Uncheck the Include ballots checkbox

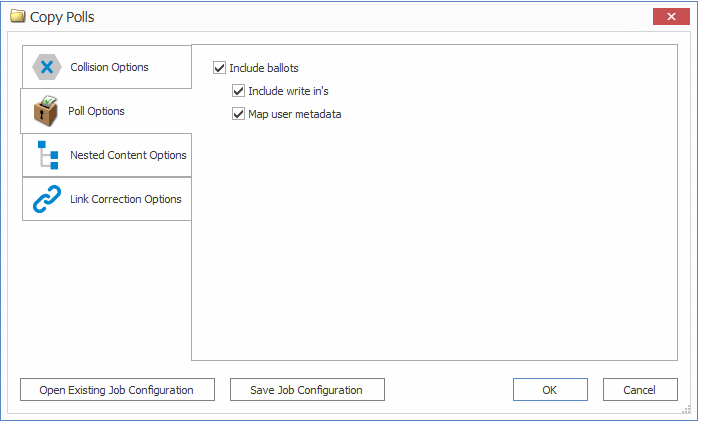(220, 68)
